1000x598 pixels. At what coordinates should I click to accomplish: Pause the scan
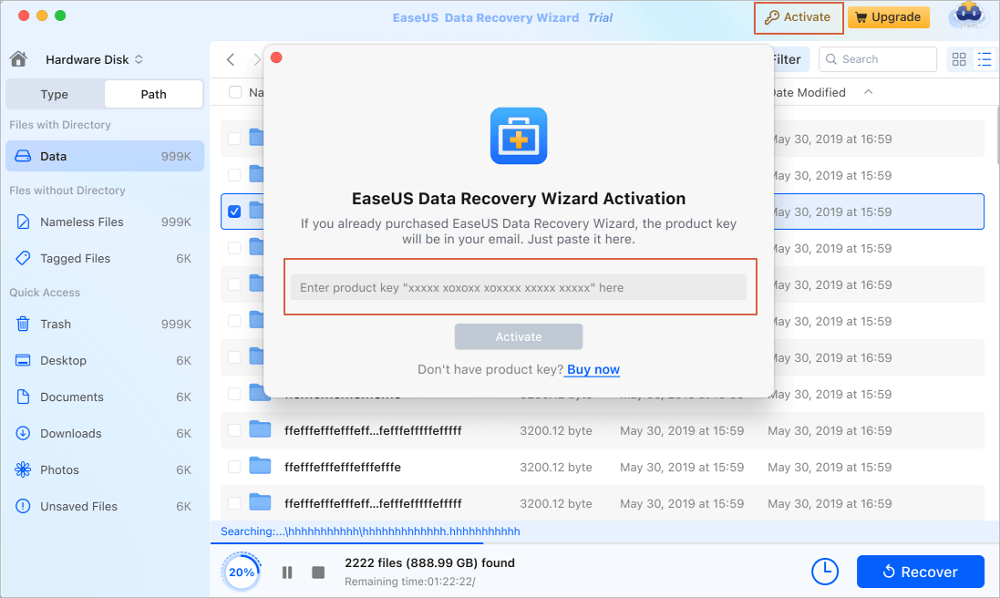[287, 572]
